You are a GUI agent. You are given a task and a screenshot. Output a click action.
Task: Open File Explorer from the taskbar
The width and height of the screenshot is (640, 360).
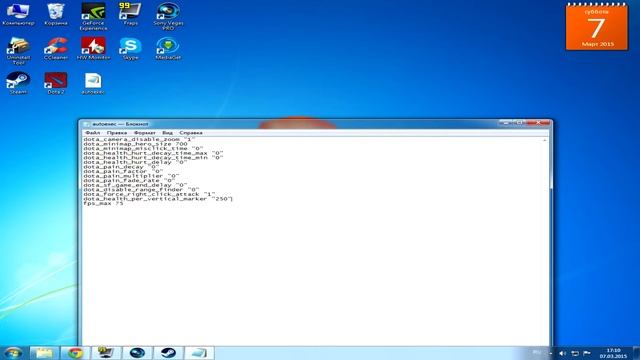click(x=44, y=353)
